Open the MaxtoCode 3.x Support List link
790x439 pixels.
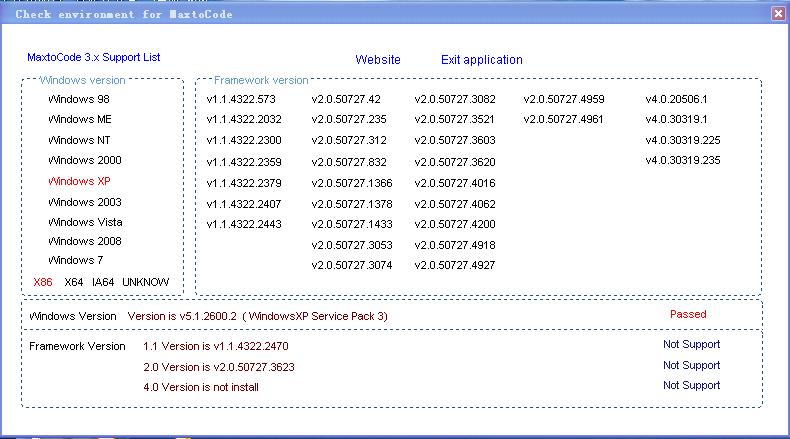pos(94,57)
